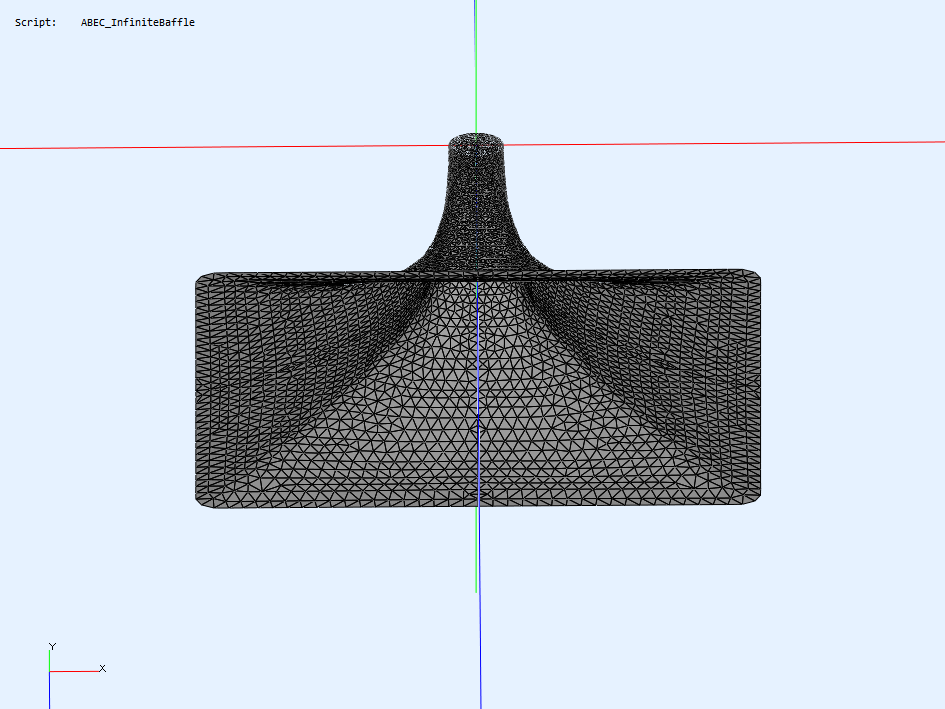Image resolution: width=945 pixels, height=709 pixels.
Task: Click the XYZ axis orientation gizmo
Action: click(77, 675)
